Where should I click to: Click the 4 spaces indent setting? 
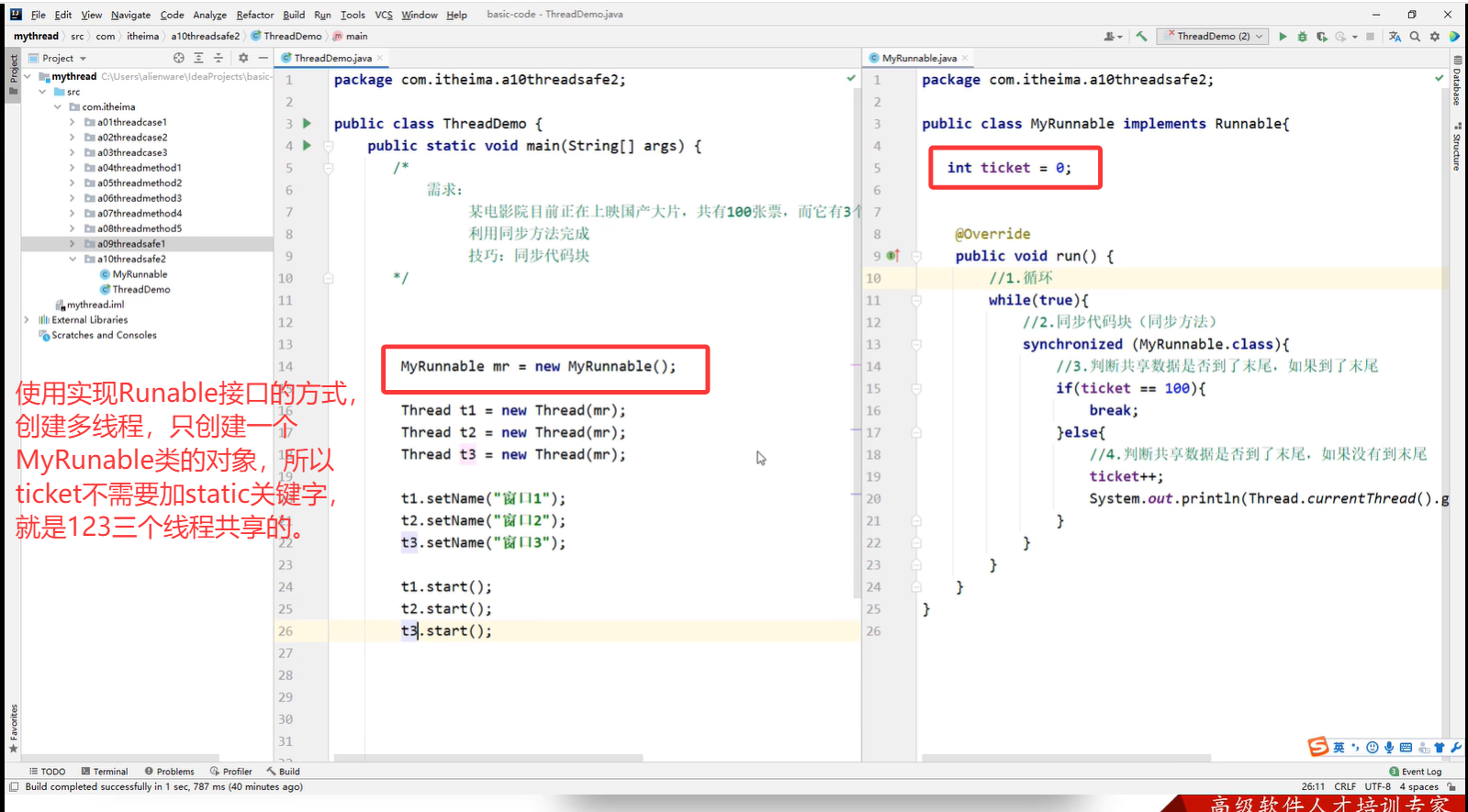[x=1418, y=787]
